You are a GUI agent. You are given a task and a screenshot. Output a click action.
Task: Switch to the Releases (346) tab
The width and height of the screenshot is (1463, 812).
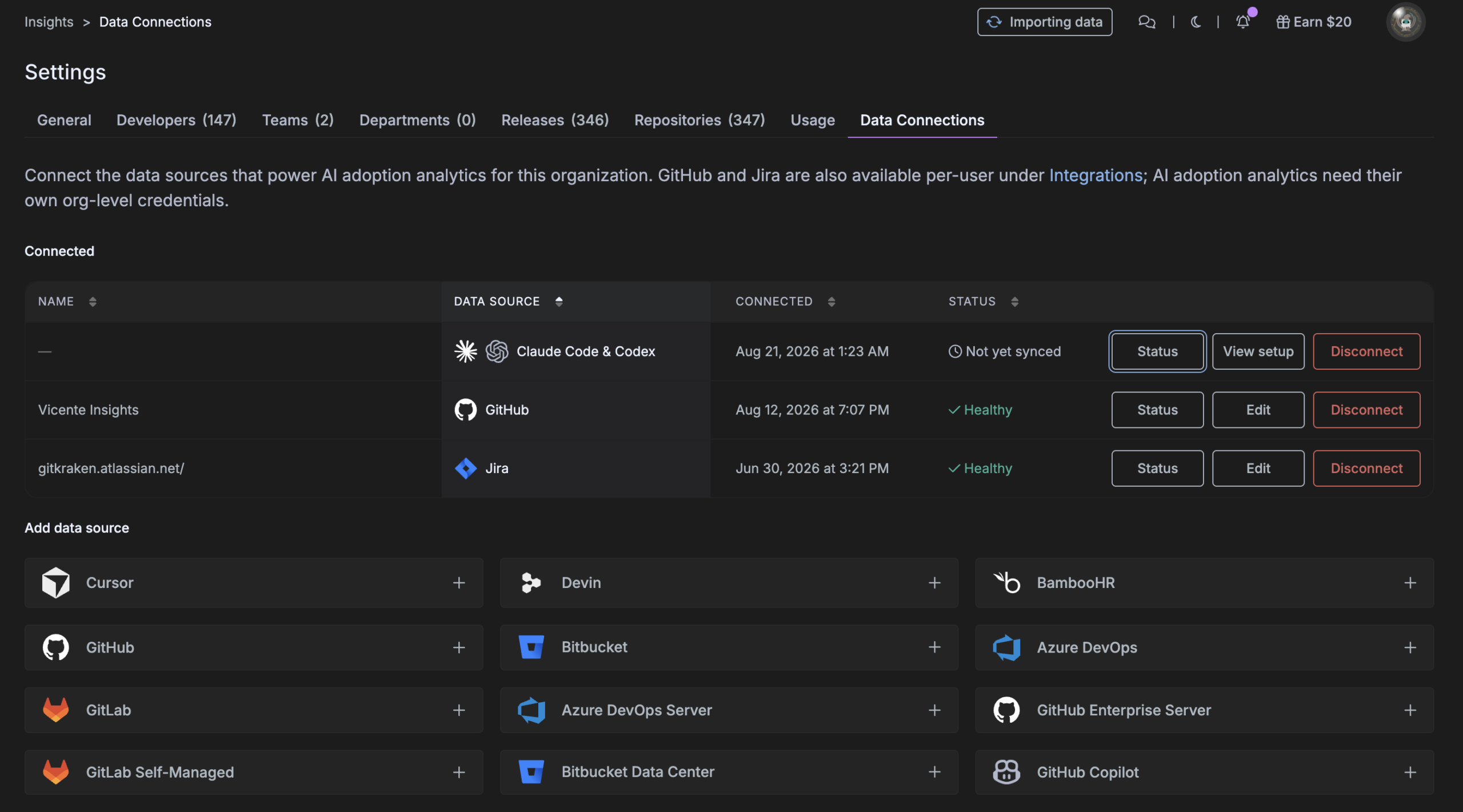click(555, 120)
